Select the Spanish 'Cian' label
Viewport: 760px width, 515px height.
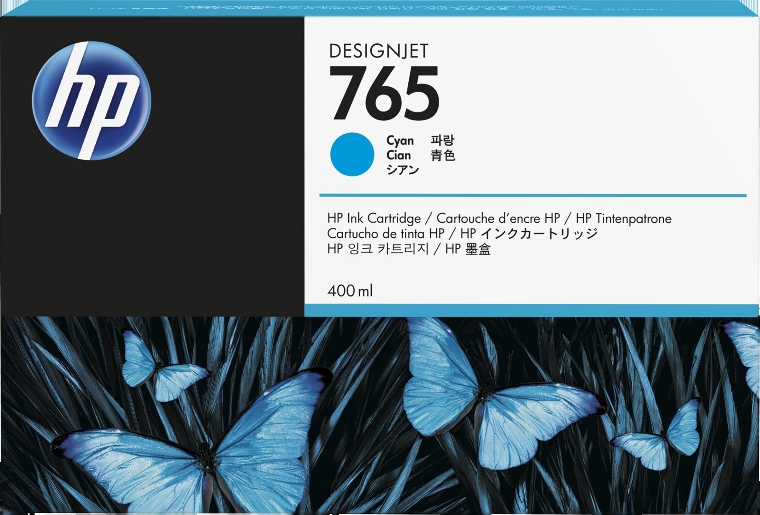click(399, 156)
